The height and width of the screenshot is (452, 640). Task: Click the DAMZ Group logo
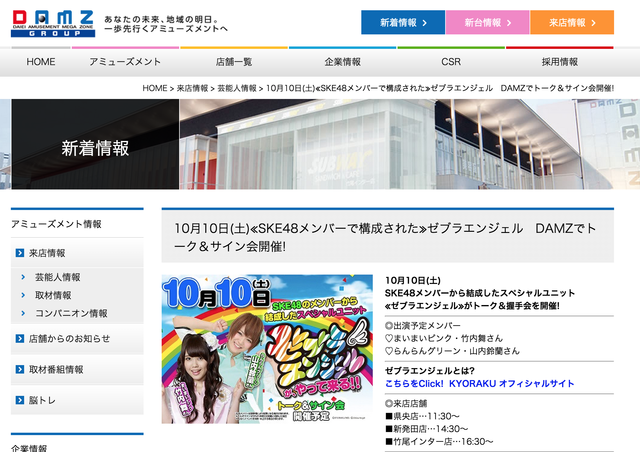click(x=53, y=24)
